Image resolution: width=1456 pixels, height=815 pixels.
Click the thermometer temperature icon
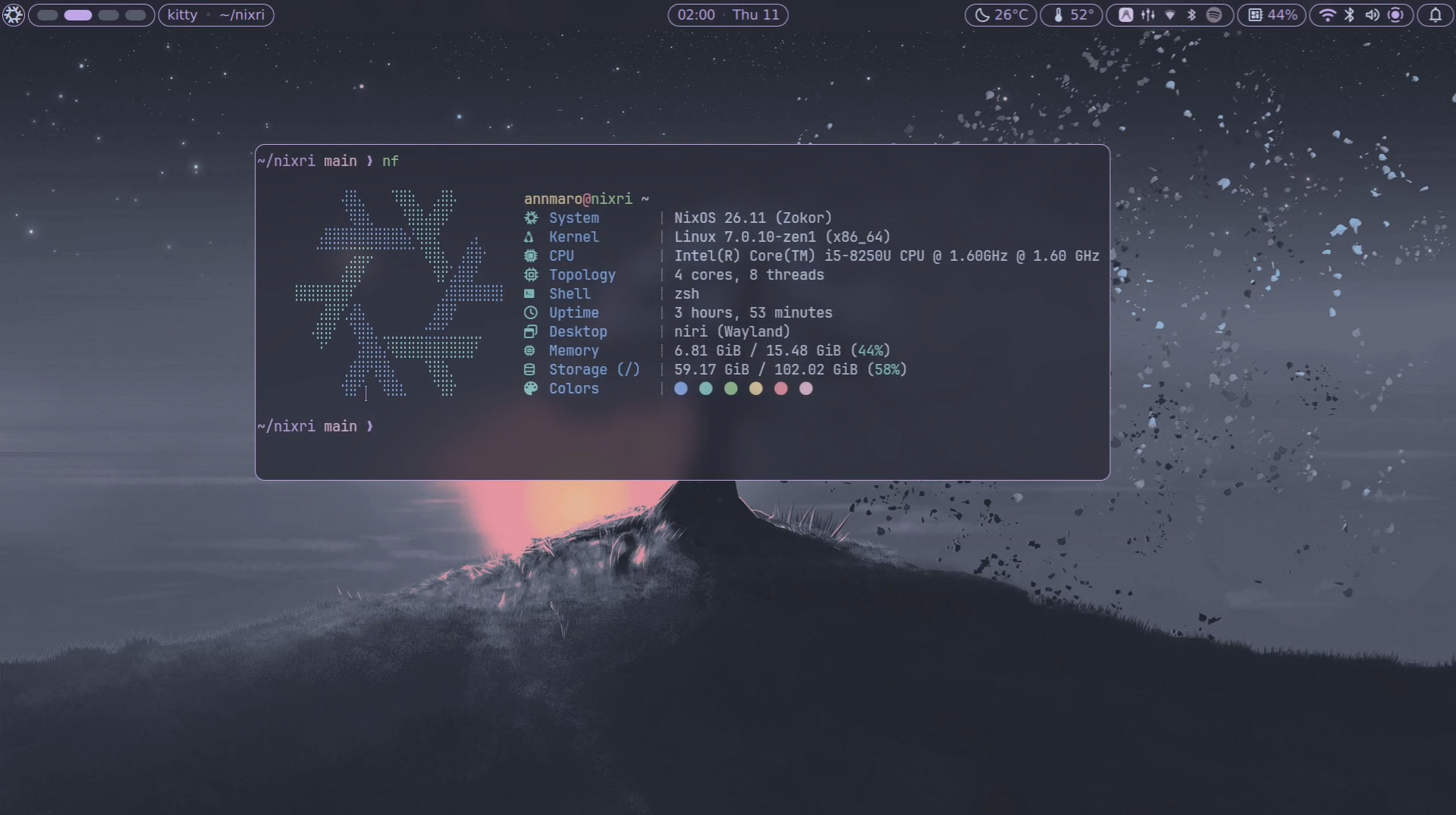pos(1058,15)
